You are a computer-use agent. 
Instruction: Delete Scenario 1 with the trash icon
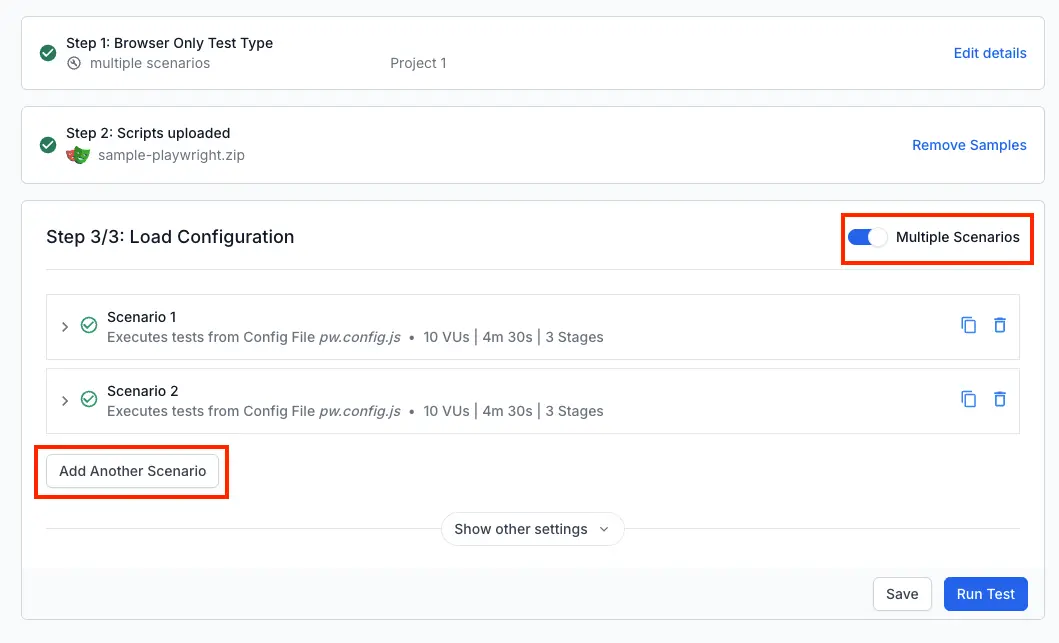pos(1000,325)
